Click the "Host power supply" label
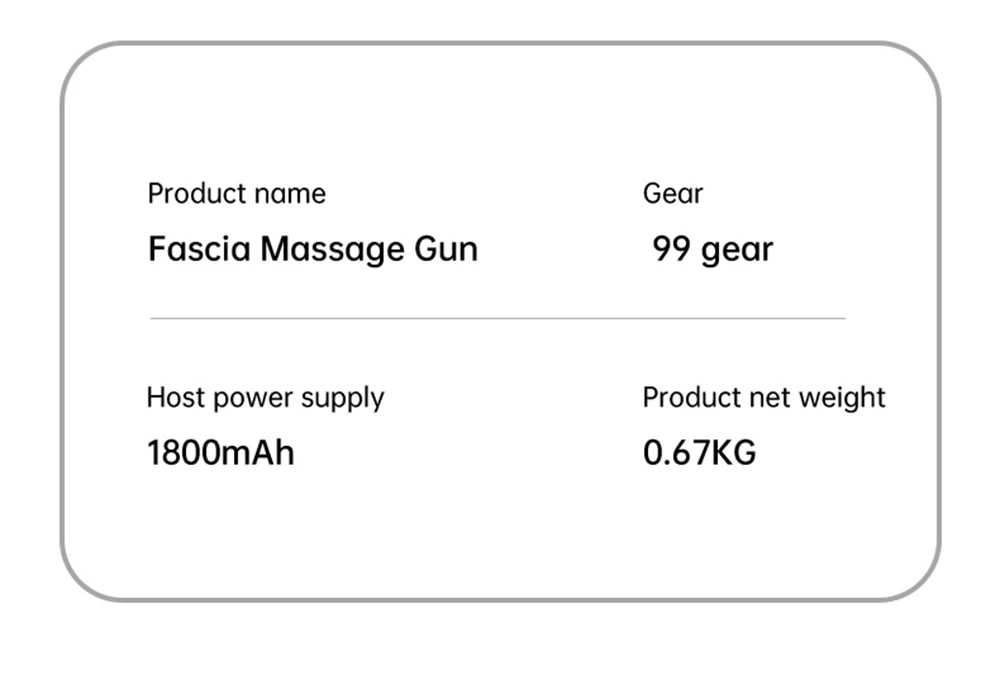The image size is (1000, 694). tap(265, 398)
